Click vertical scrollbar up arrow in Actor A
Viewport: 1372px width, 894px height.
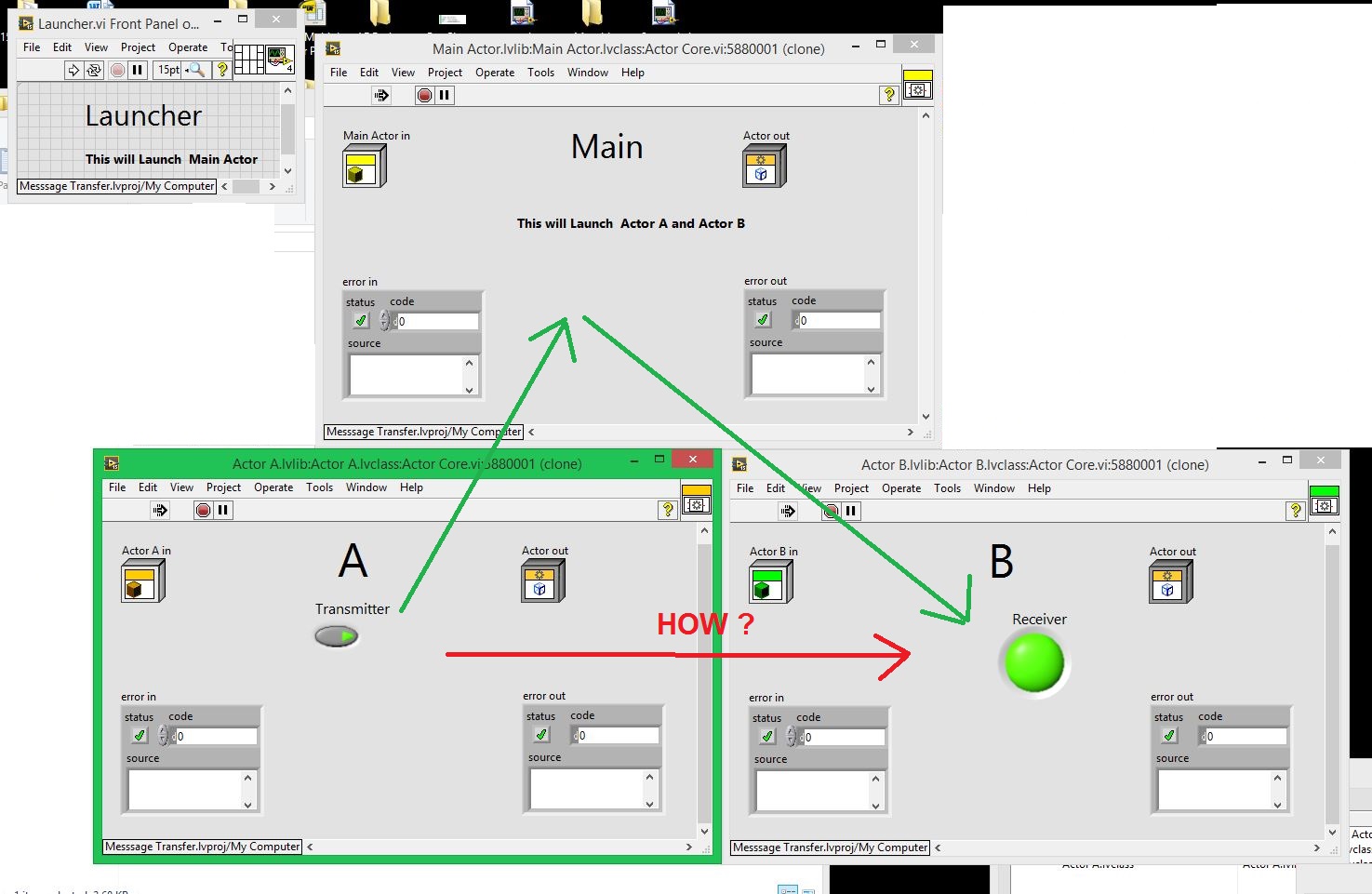(704, 531)
